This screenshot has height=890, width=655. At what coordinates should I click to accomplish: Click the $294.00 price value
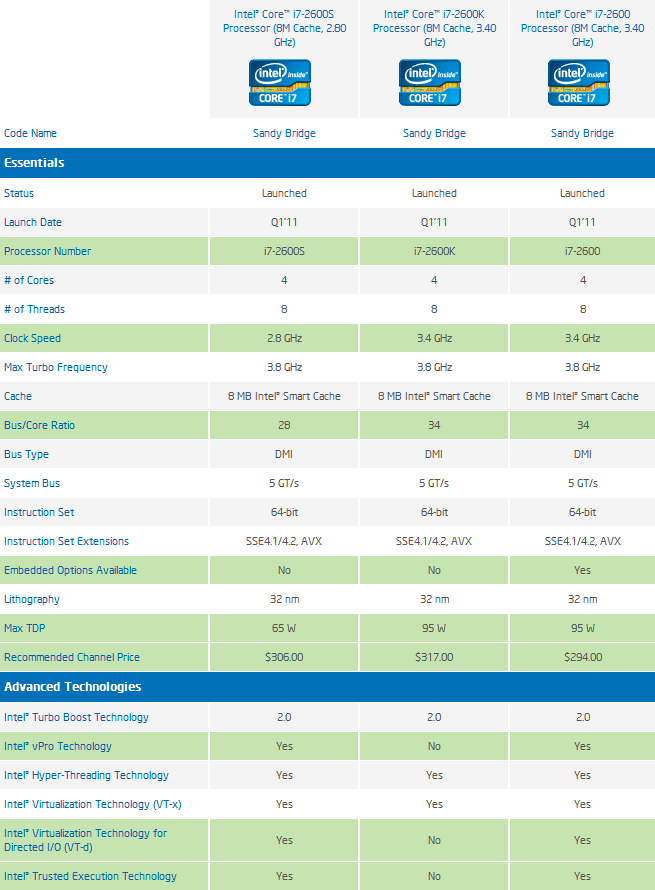click(583, 657)
